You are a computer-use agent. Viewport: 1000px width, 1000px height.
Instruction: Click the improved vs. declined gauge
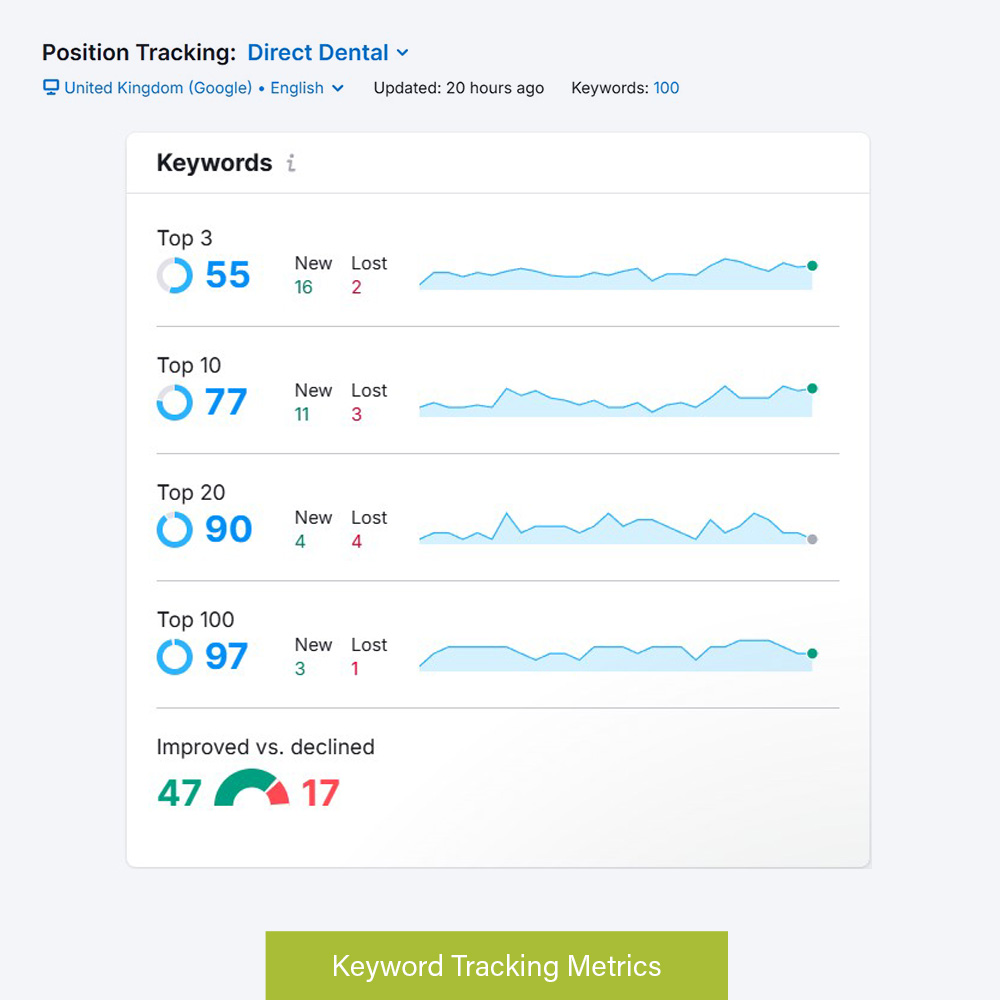click(252, 789)
